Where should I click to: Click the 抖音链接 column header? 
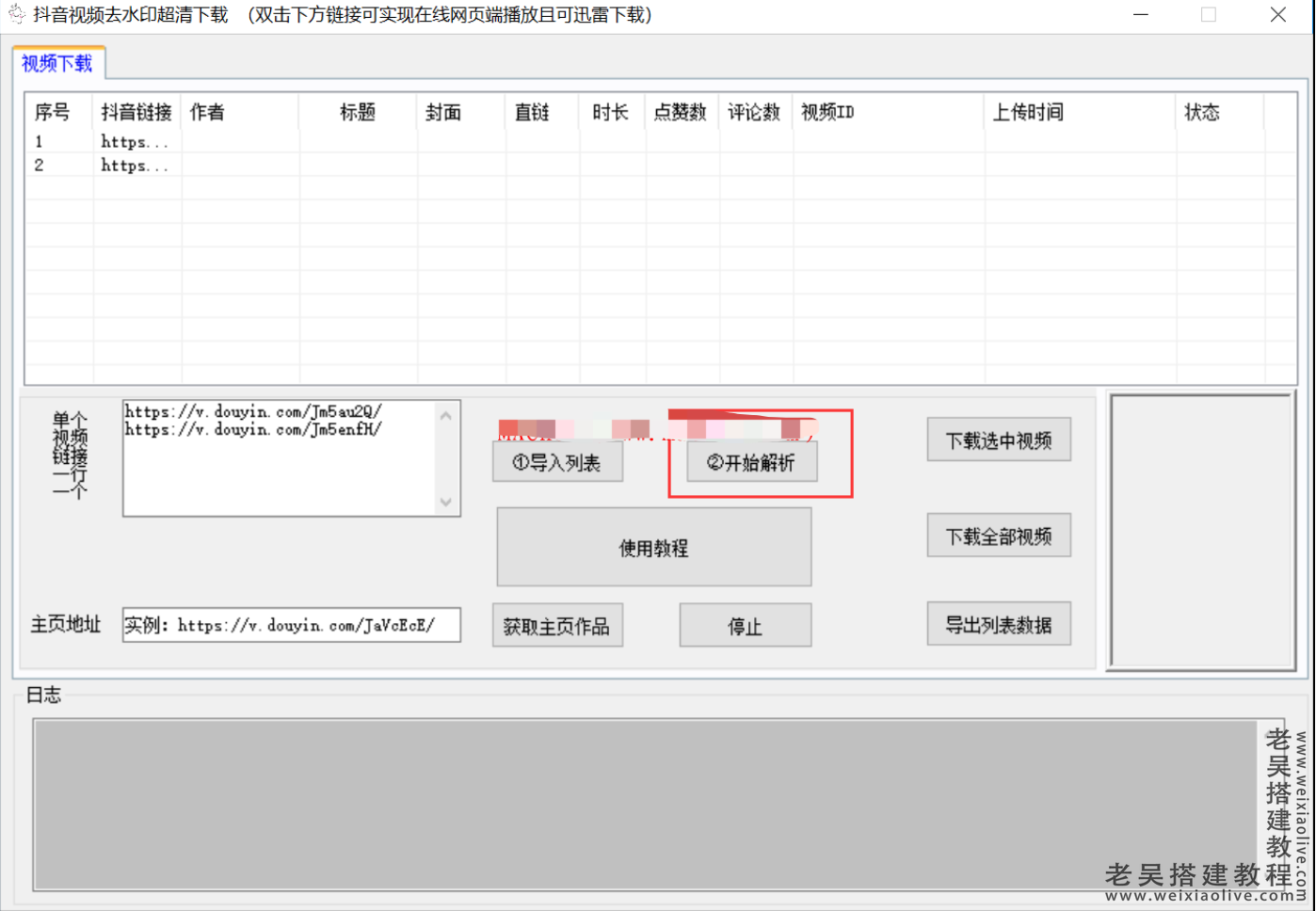[136, 112]
